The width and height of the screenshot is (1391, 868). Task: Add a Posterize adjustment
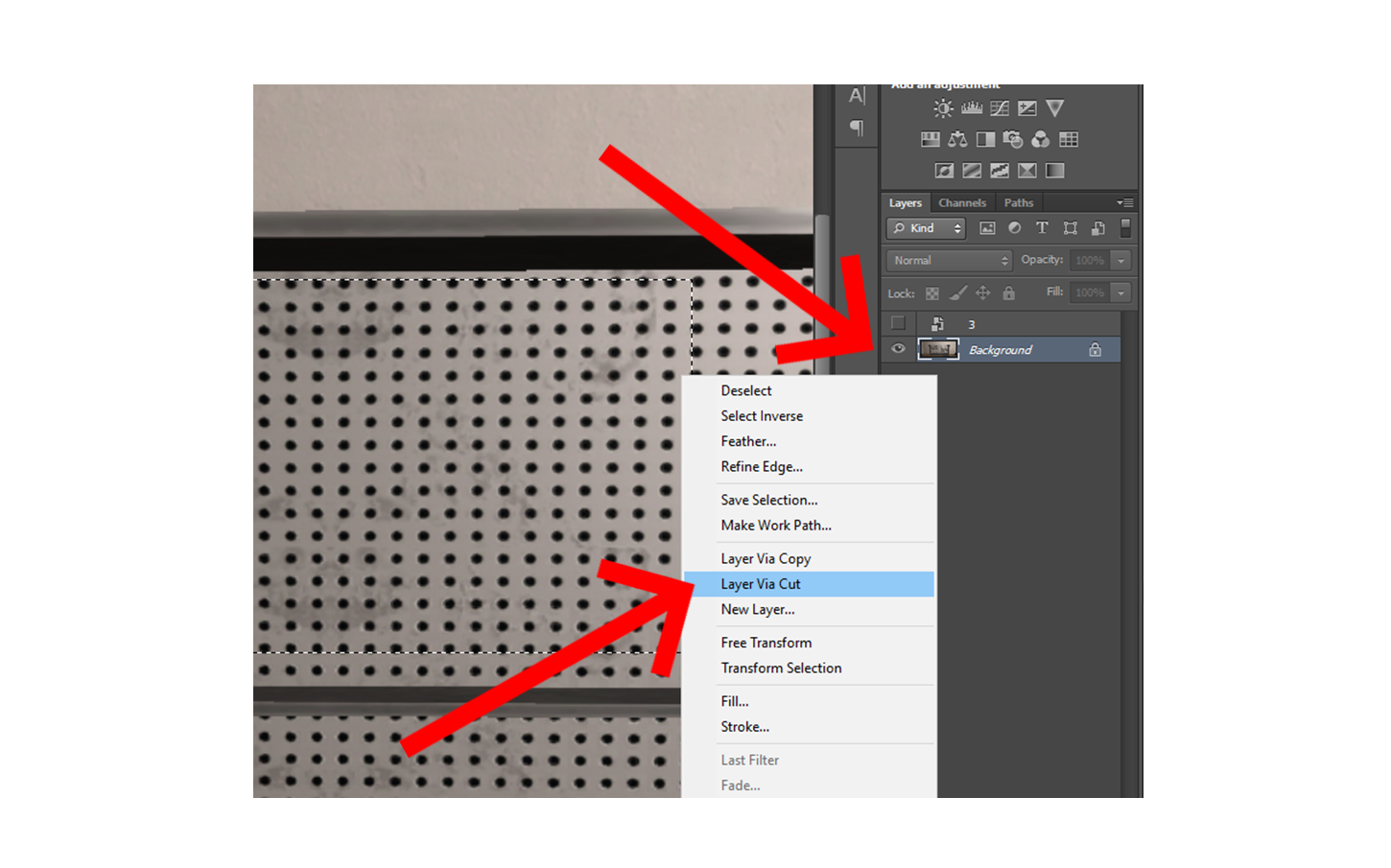(x=972, y=171)
